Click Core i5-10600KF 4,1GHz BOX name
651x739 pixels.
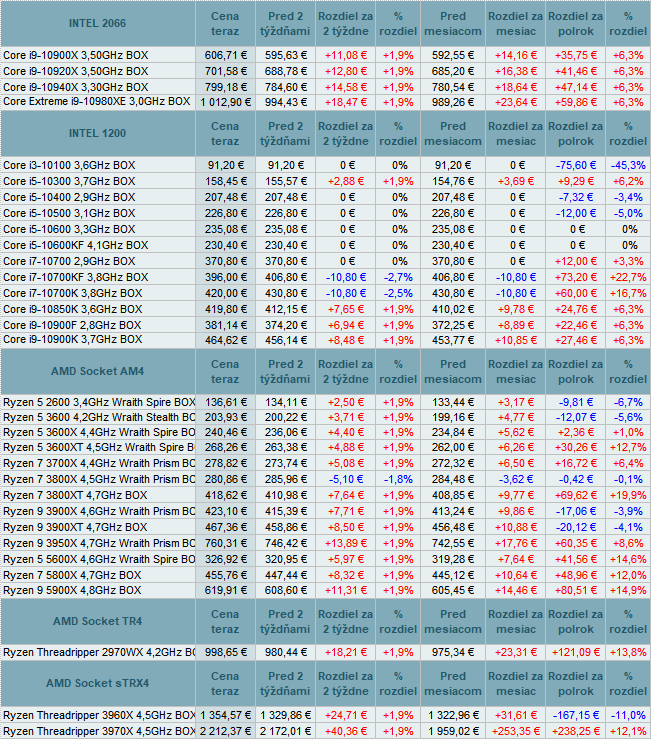(75, 246)
